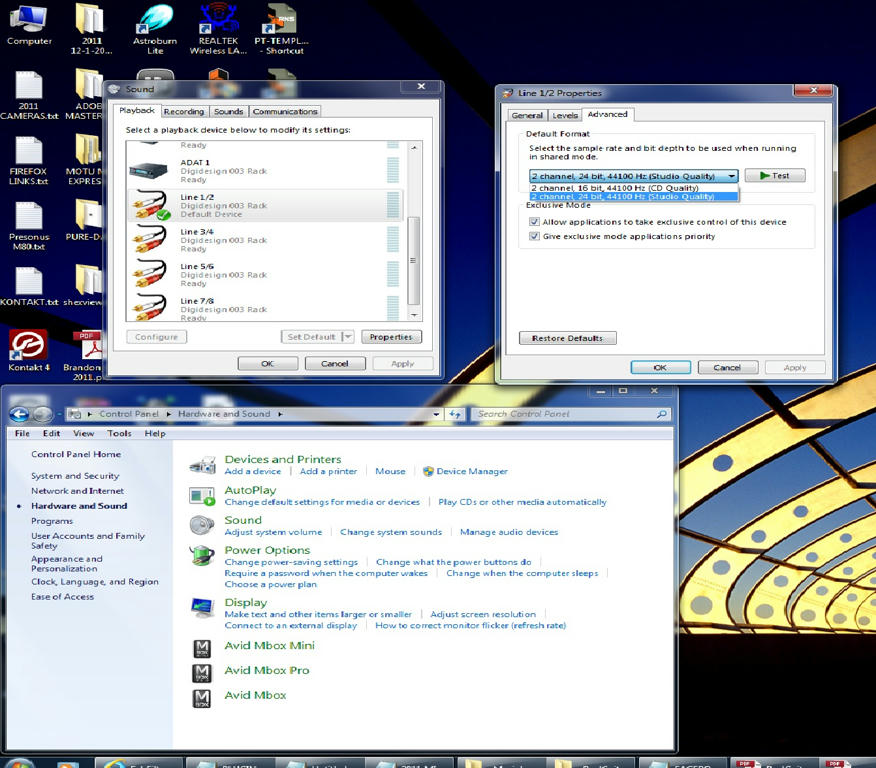Click the Sound speaker icon in Control Panel
Screen dimensions: 876x768
[x=202, y=525]
